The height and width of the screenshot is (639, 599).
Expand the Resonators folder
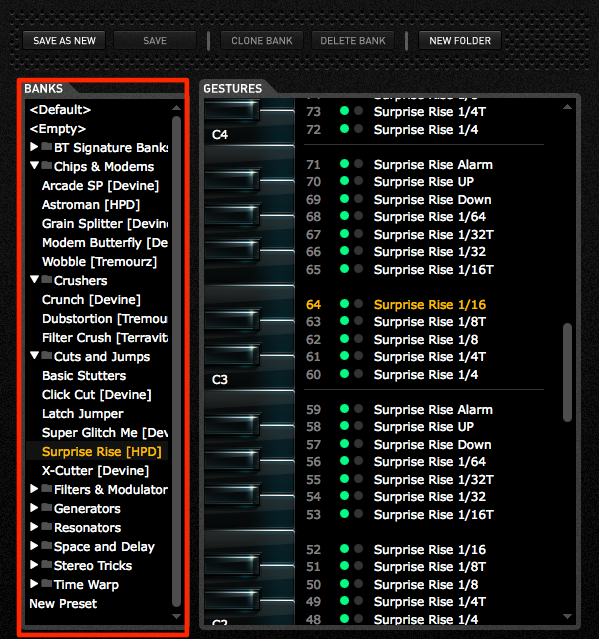pyautogui.click(x=34, y=527)
